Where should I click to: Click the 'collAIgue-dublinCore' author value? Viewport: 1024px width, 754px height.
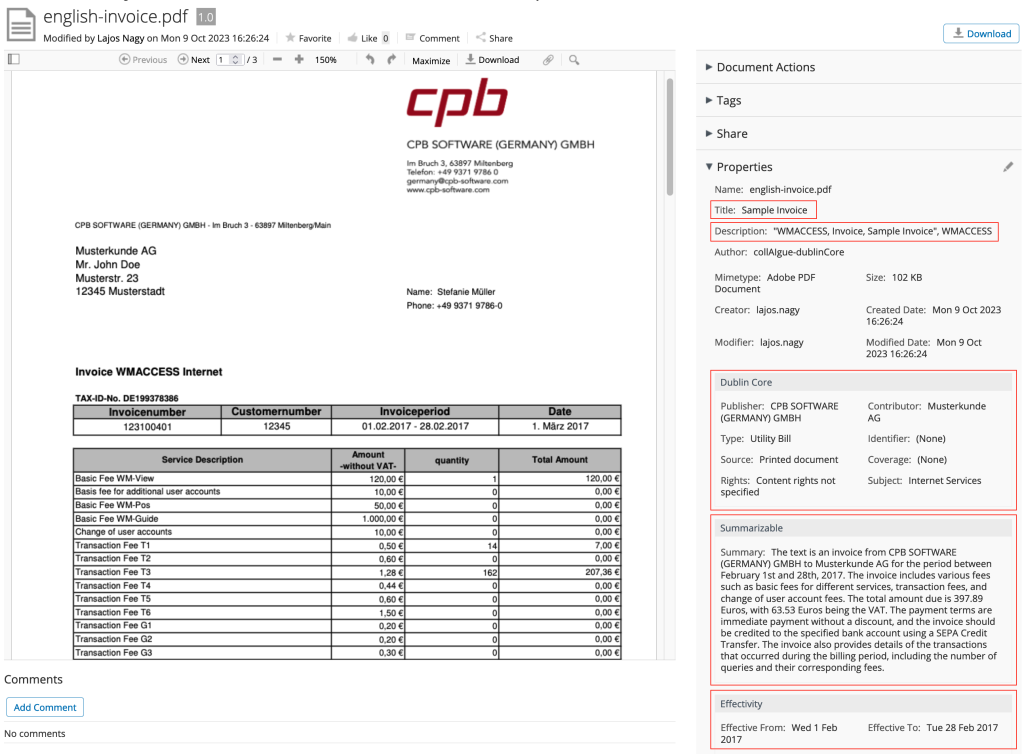click(x=799, y=252)
